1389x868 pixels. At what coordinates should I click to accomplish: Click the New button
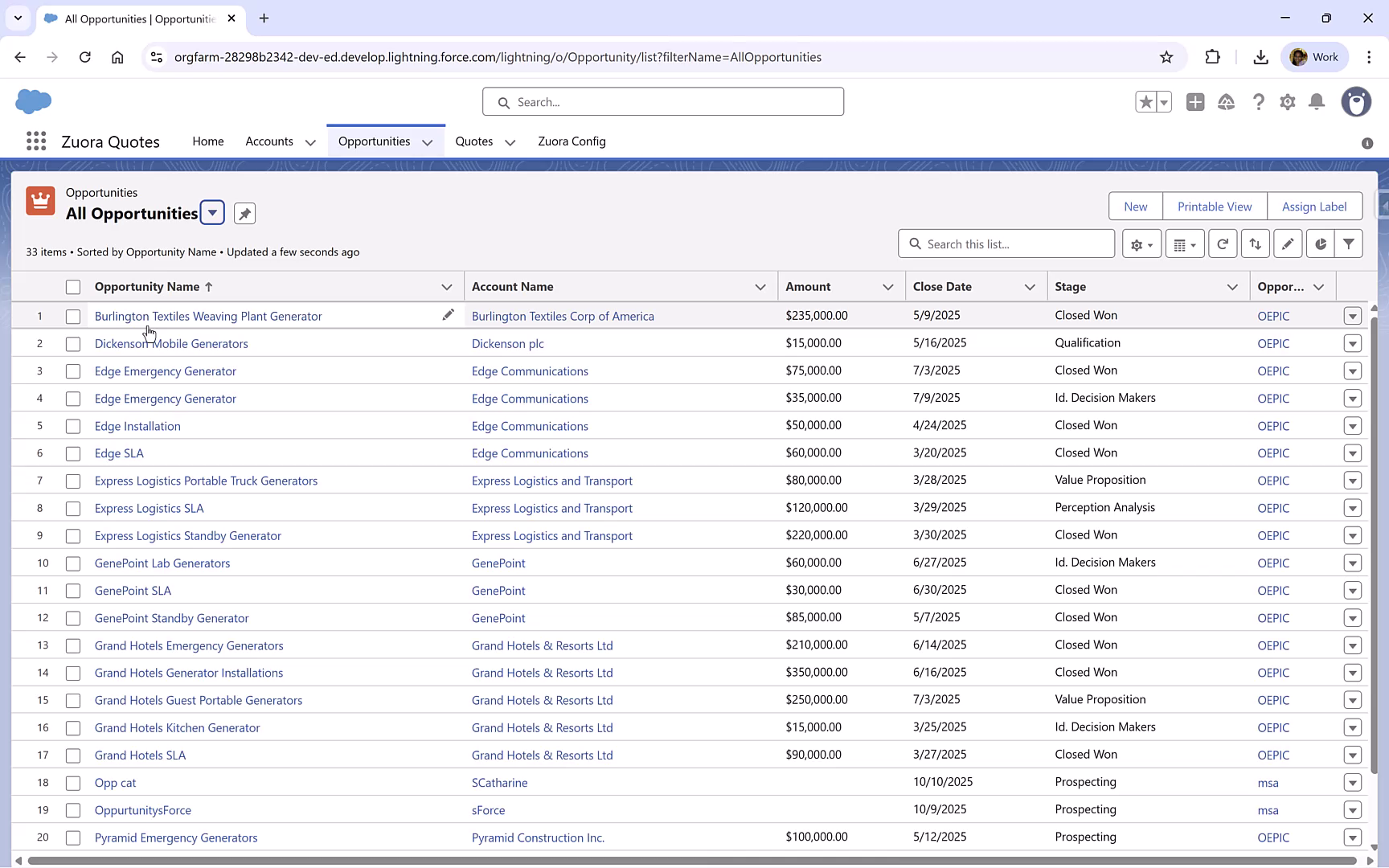pos(1135,206)
